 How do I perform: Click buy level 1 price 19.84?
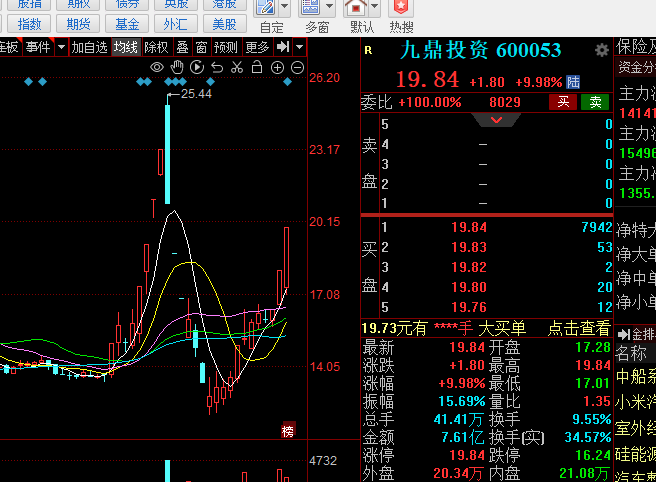tap(469, 227)
